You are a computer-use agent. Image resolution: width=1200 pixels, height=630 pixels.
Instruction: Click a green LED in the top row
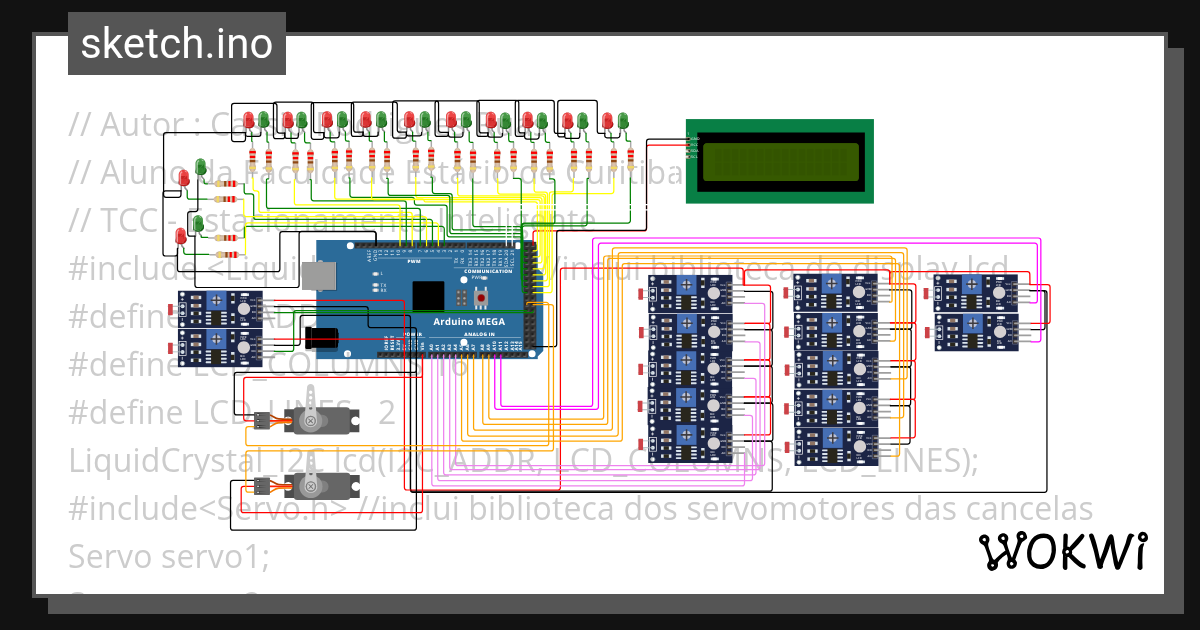pos(262,120)
